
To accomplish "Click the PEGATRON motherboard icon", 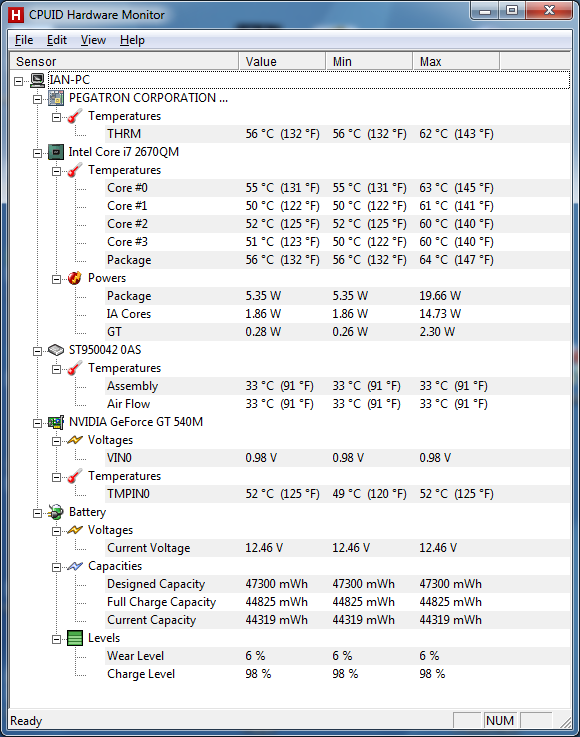I will pos(56,98).
